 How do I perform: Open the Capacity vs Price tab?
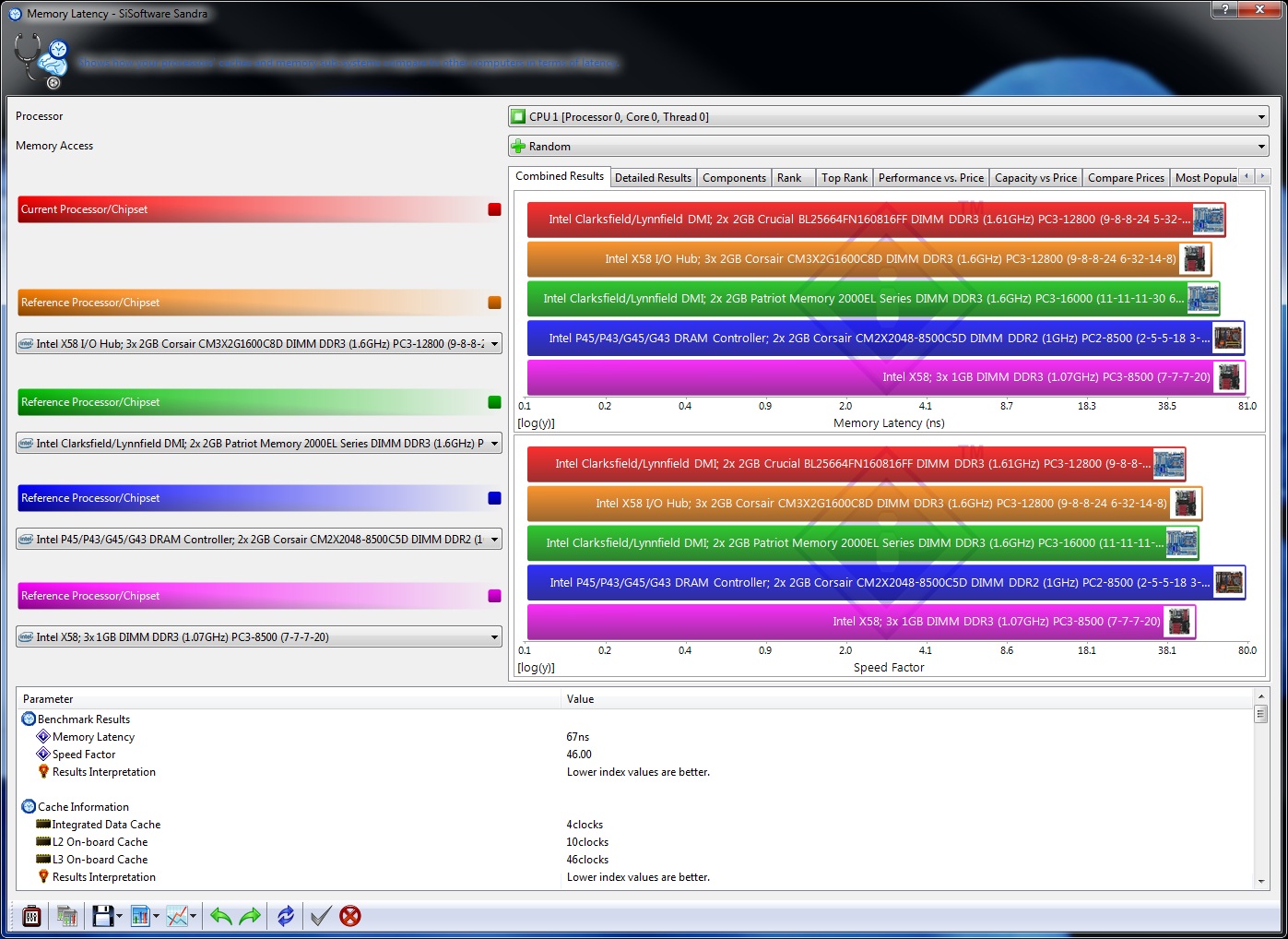click(x=1035, y=178)
